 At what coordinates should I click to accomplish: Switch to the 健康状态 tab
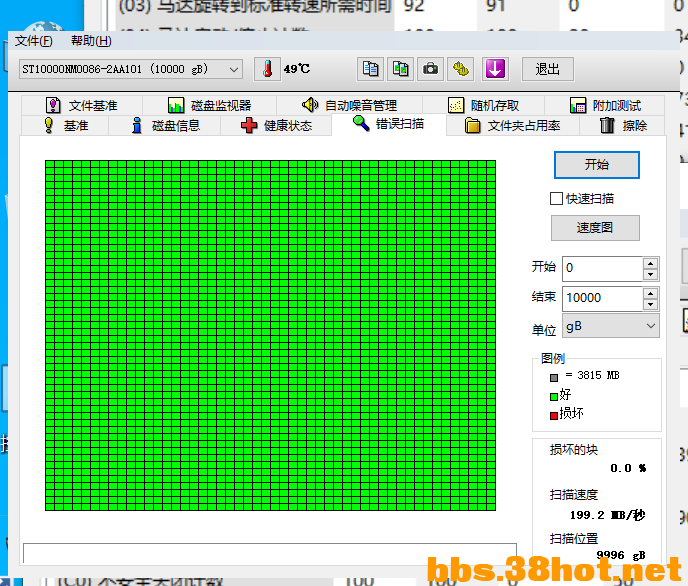click(x=276, y=125)
